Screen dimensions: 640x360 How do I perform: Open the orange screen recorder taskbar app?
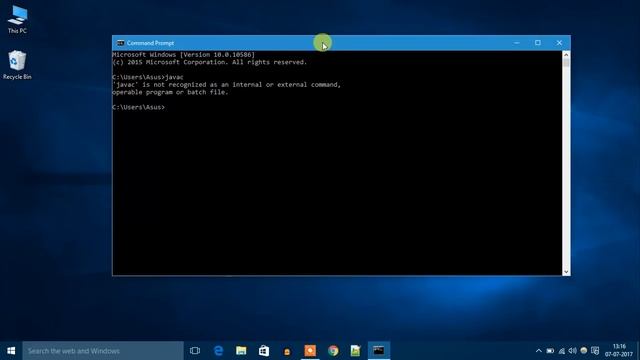pyautogui.click(x=310, y=351)
